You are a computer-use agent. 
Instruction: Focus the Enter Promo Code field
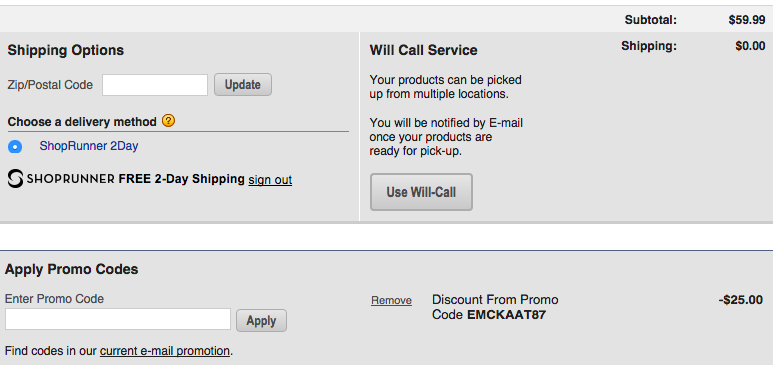pyautogui.click(x=118, y=319)
